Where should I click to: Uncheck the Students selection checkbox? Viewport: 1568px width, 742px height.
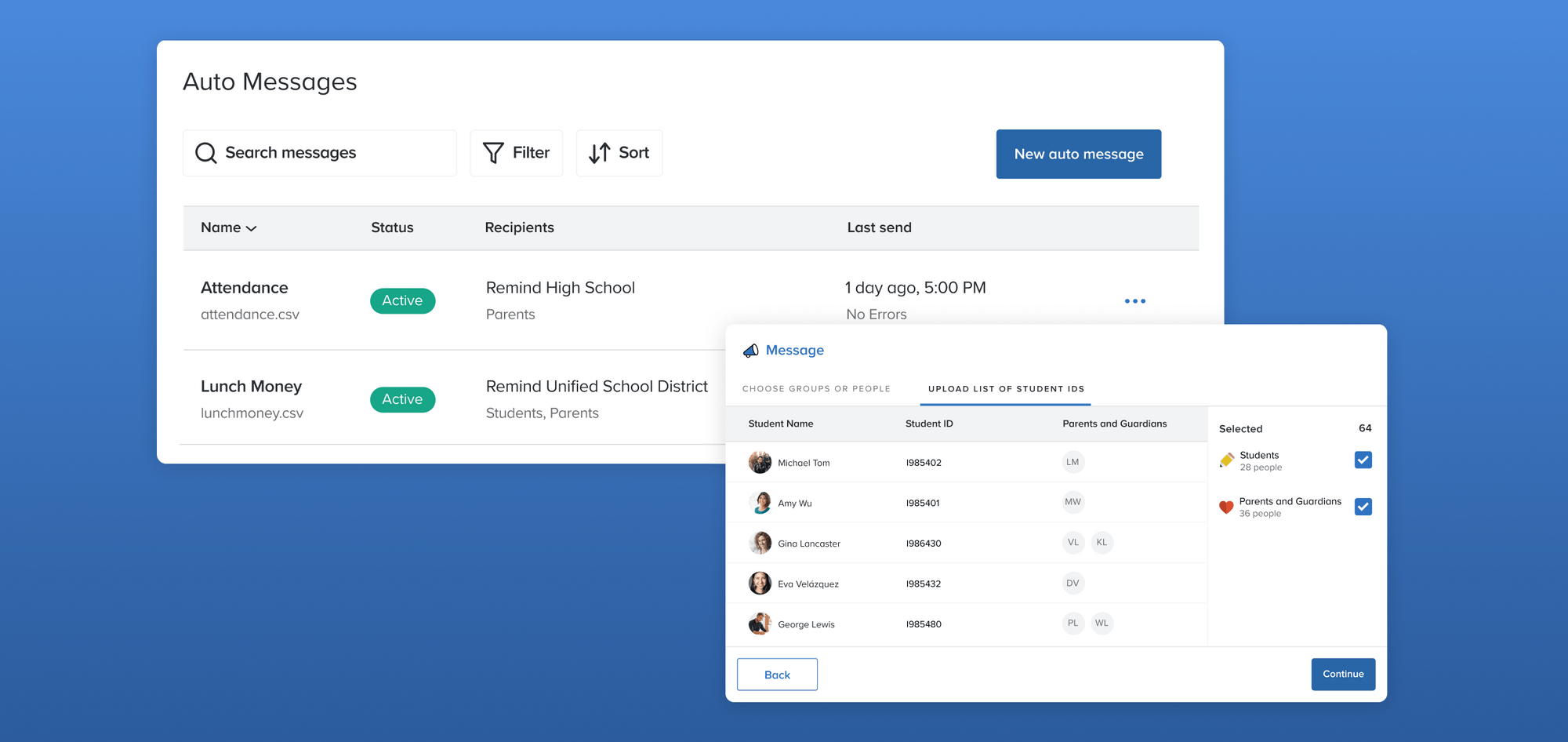(1363, 460)
